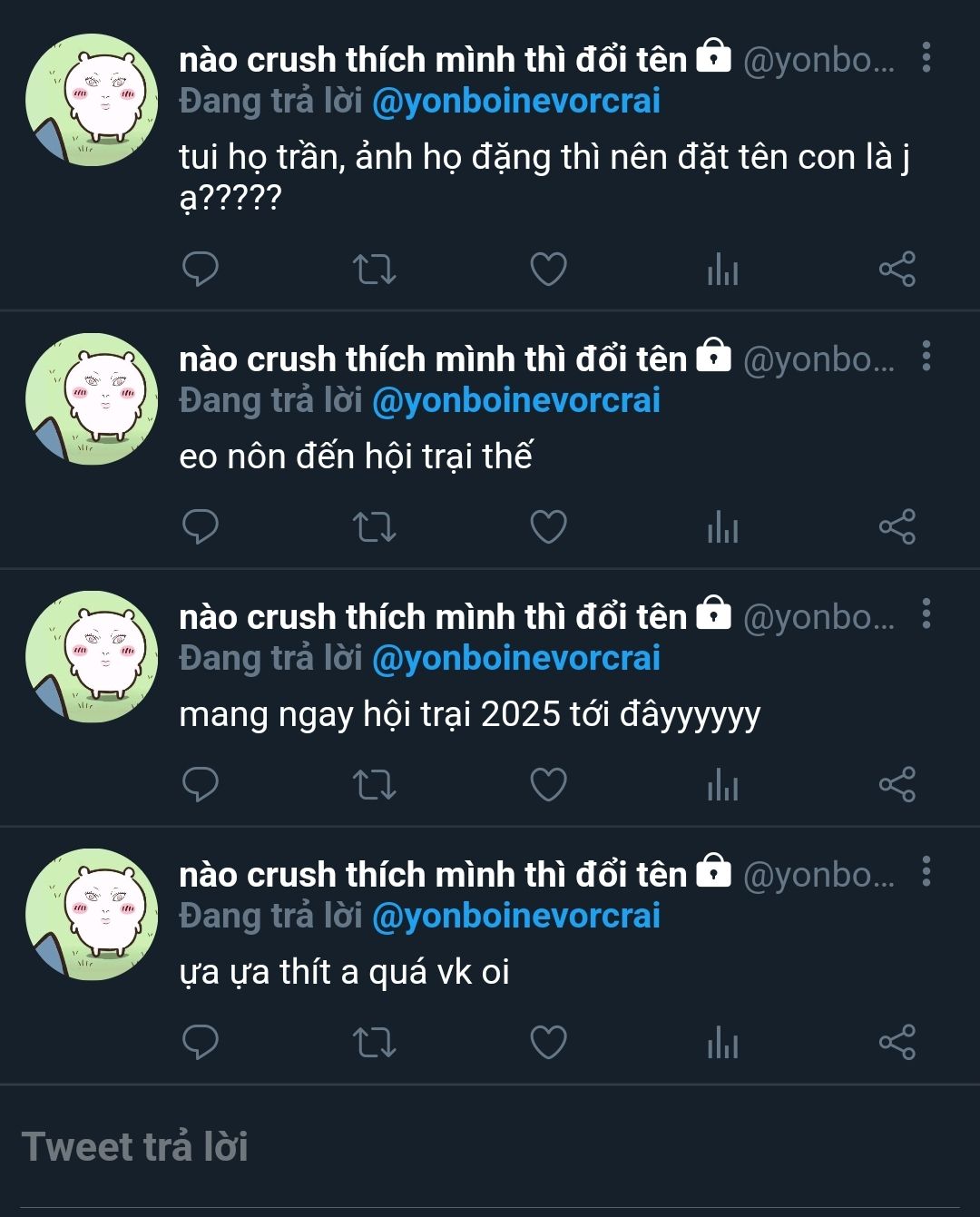980x1217 pixels.
Task: Share the "tui họ trần" tweet
Action: pos(897,269)
